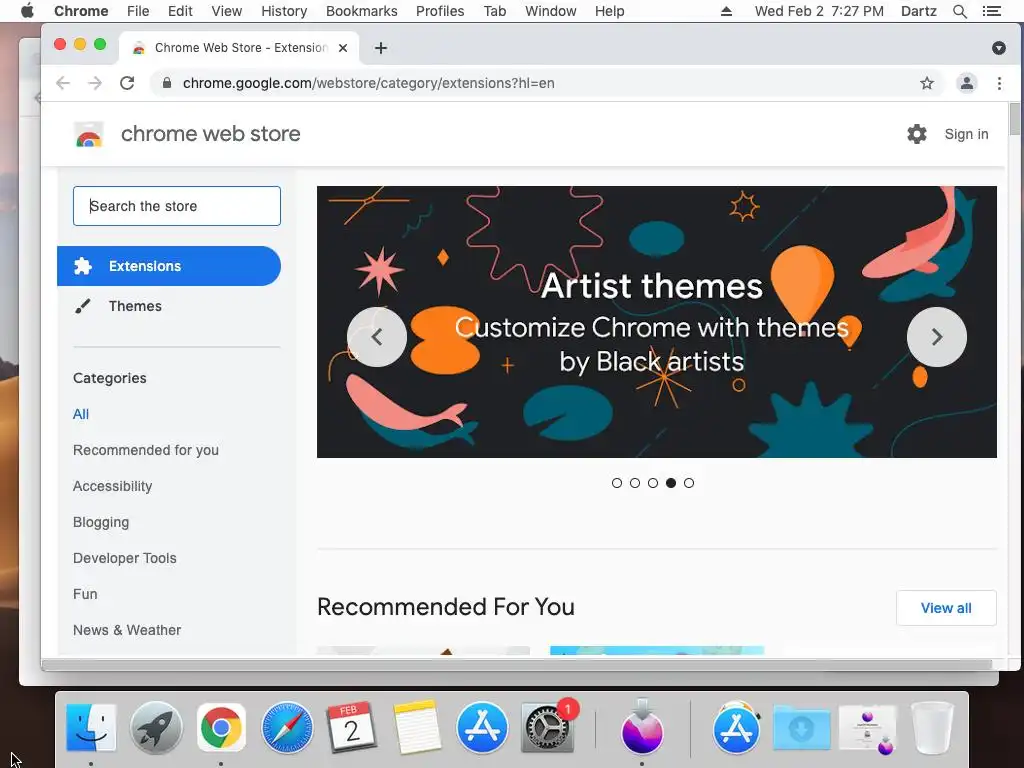Open the Trash in the Dock
This screenshot has height=768, width=1024.
[x=933, y=728]
